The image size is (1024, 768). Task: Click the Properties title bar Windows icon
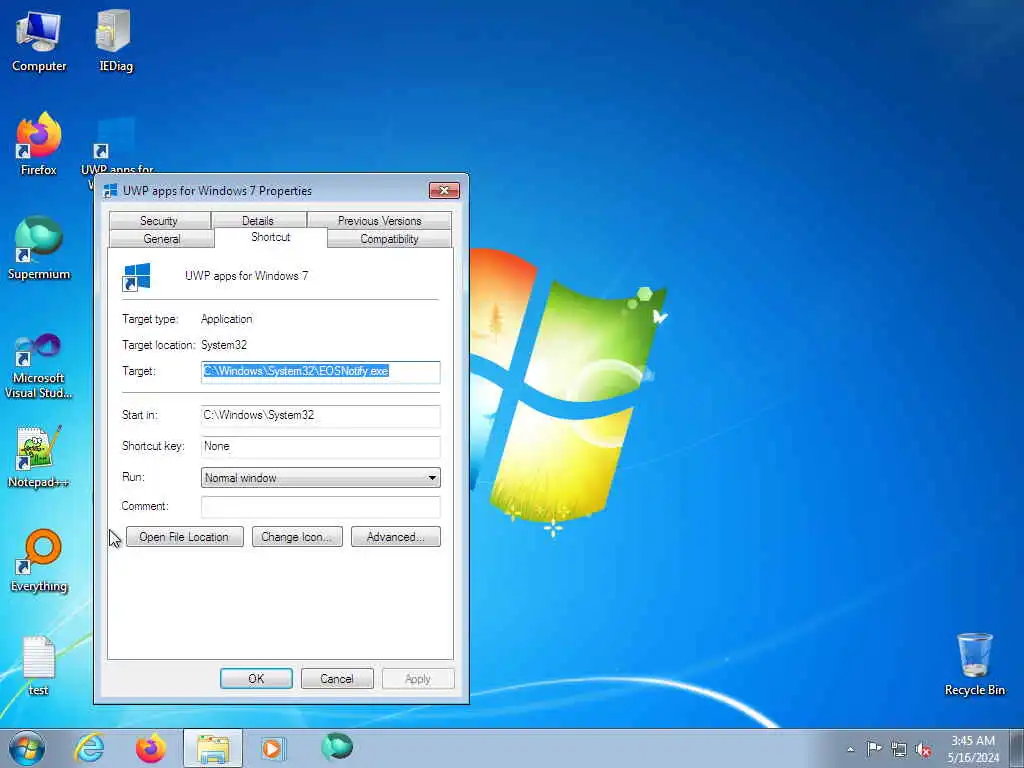[x=110, y=191]
